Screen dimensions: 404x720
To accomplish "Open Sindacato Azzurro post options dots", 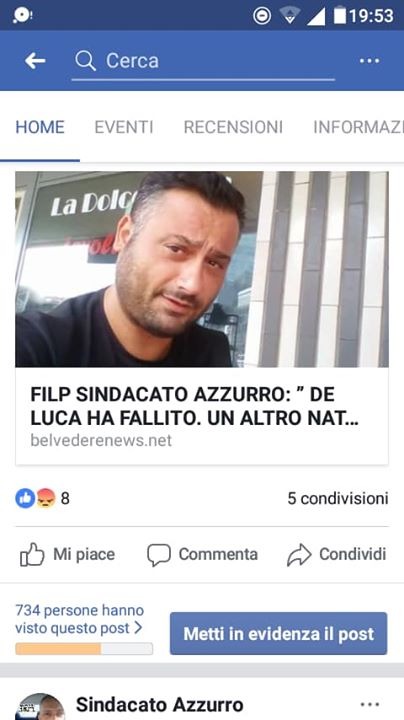I will (x=370, y=704).
